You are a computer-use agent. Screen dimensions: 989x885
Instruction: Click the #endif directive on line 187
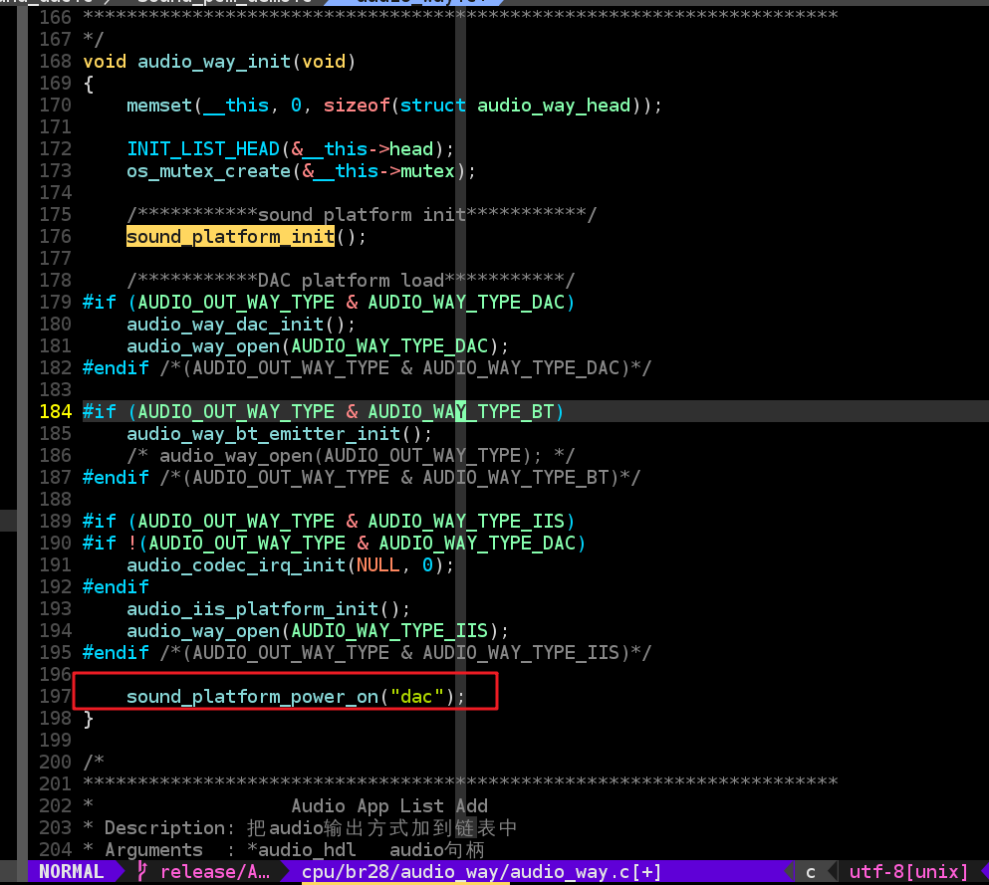pos(115,478)
